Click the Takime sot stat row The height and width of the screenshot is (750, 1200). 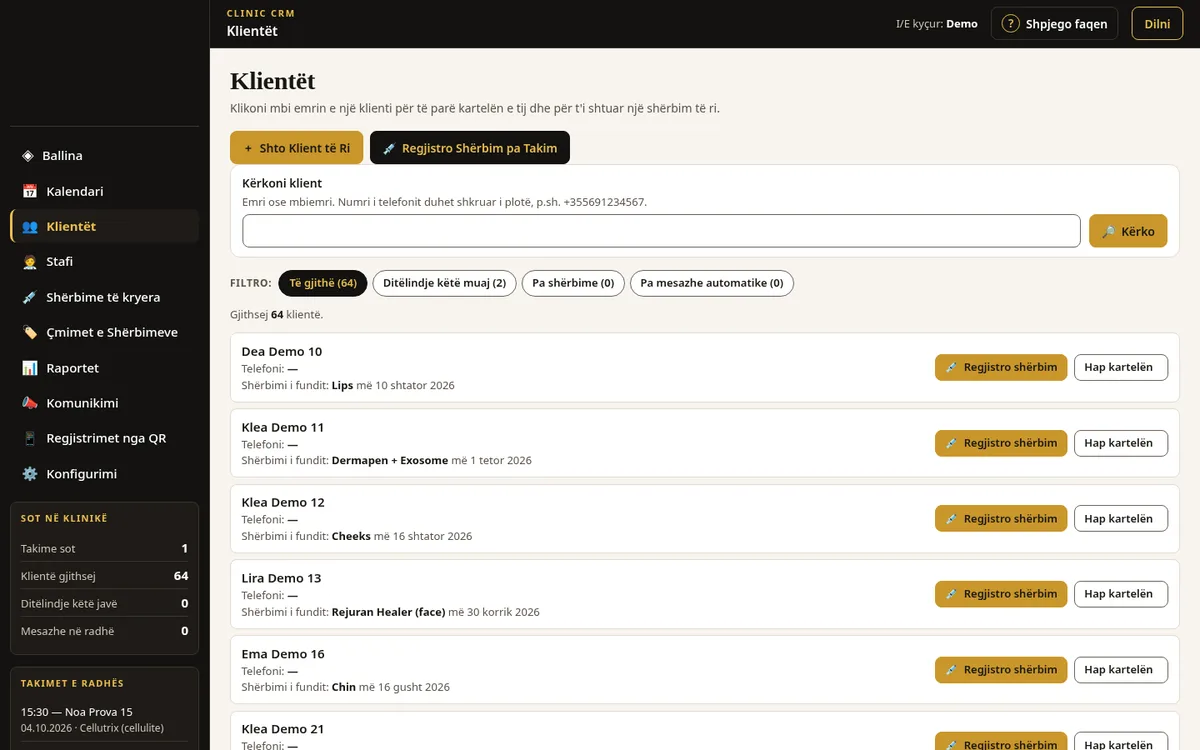(x=104, y=548)
